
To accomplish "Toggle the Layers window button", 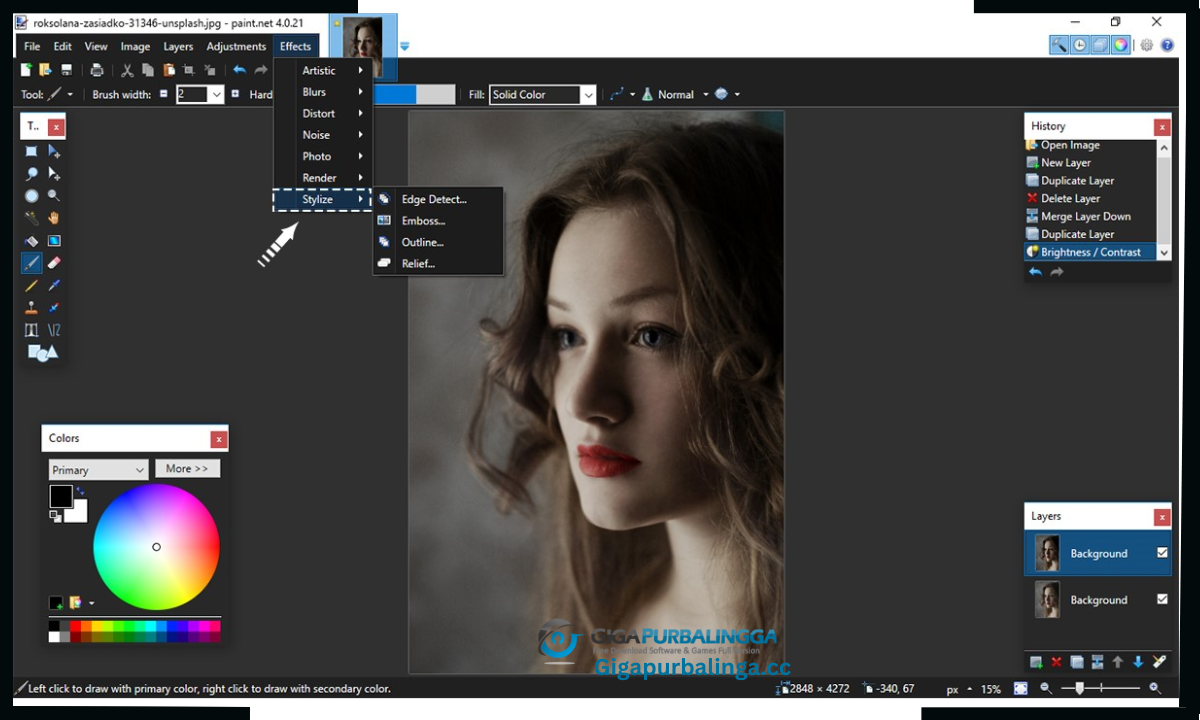I will tap(1100, 45).
